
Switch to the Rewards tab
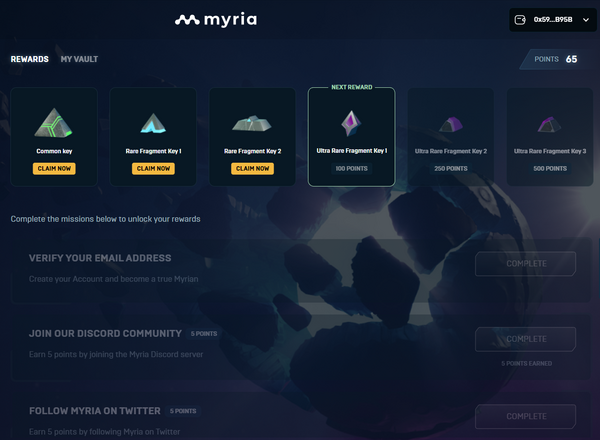click(30, 59)
